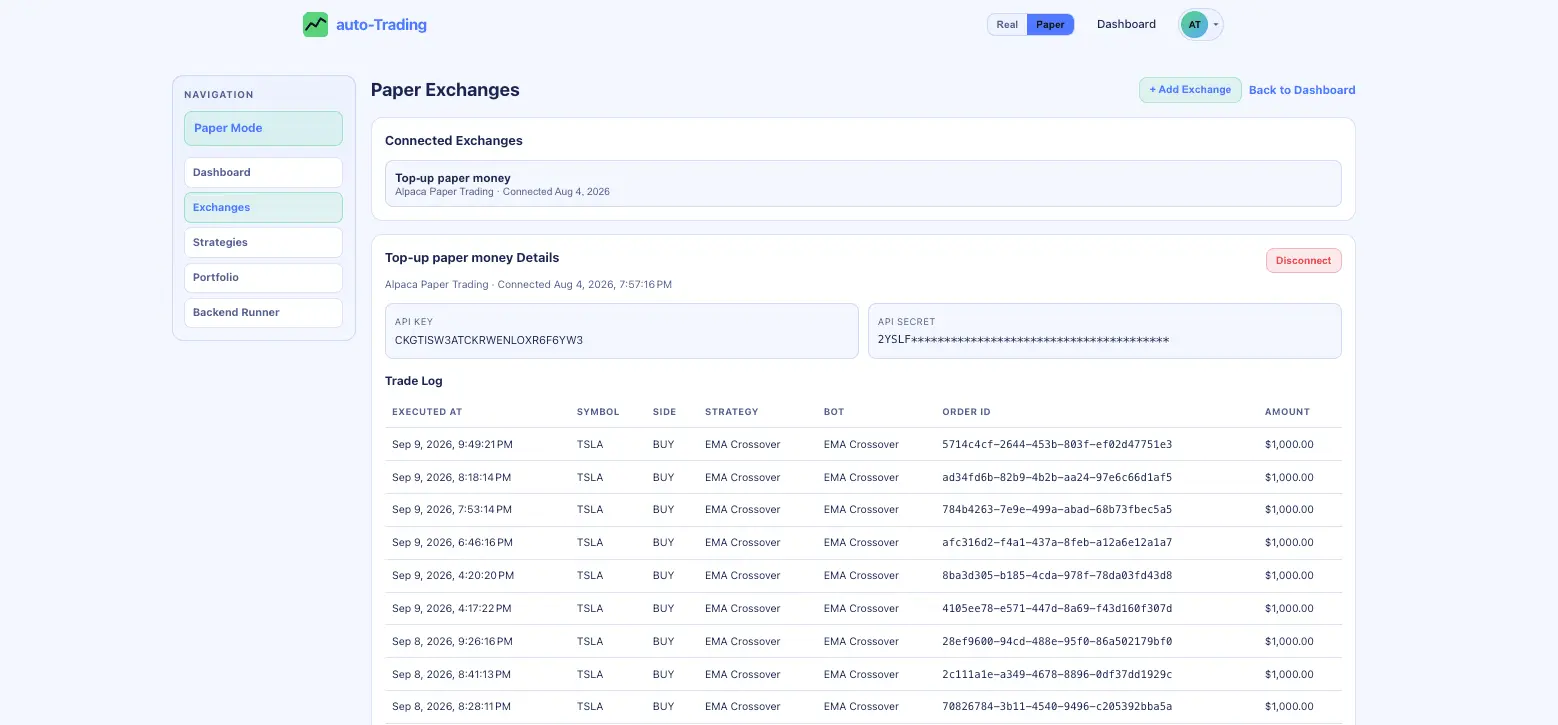Select order ID 784b4263-7e9e-499a-abad-68b73fbec5a5
The image size is (1558, 725).
(x=1057, y=510)
